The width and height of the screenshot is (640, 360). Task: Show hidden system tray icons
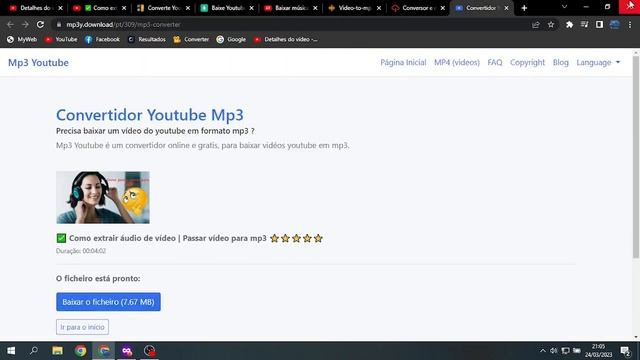(542, 351)
